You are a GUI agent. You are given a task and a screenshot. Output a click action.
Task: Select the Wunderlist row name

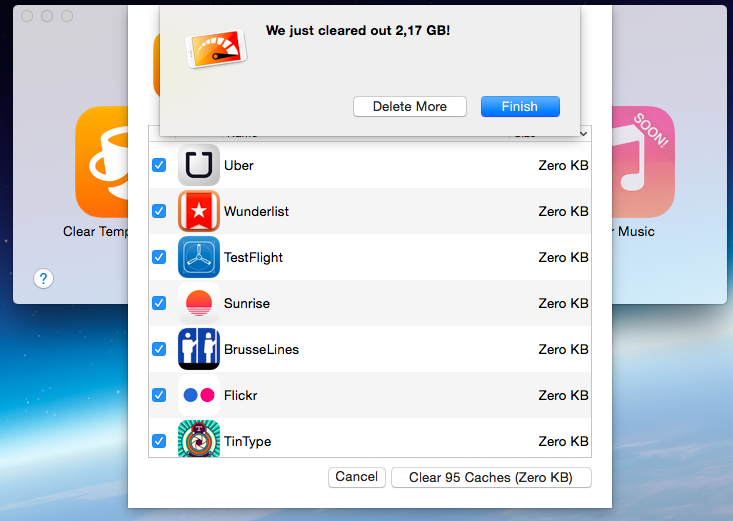[256, 211]
